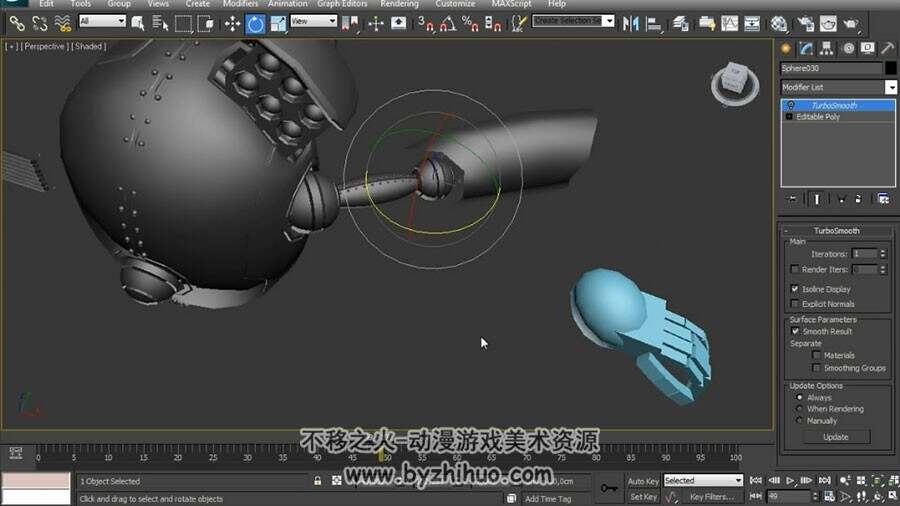The image size is (900, 506).
Task: Check the Separate by Materials checkbox
Action: point(817,355)
